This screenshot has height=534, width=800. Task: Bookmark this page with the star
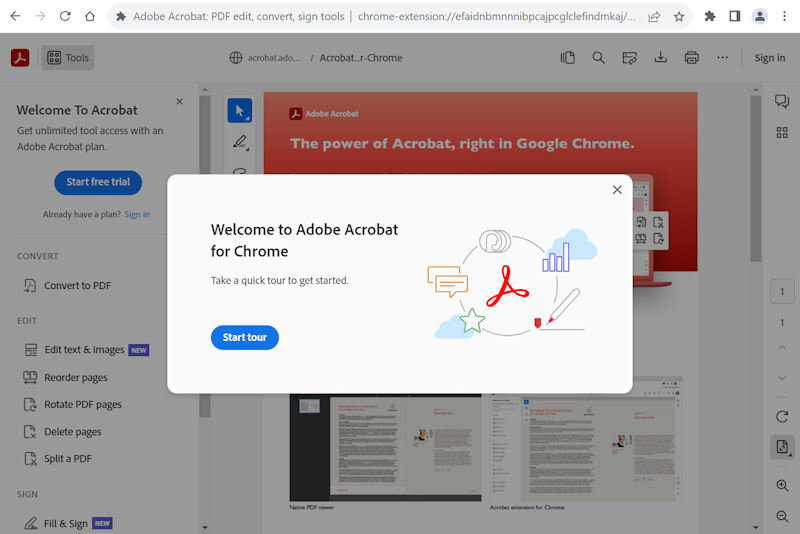[679, 16]
